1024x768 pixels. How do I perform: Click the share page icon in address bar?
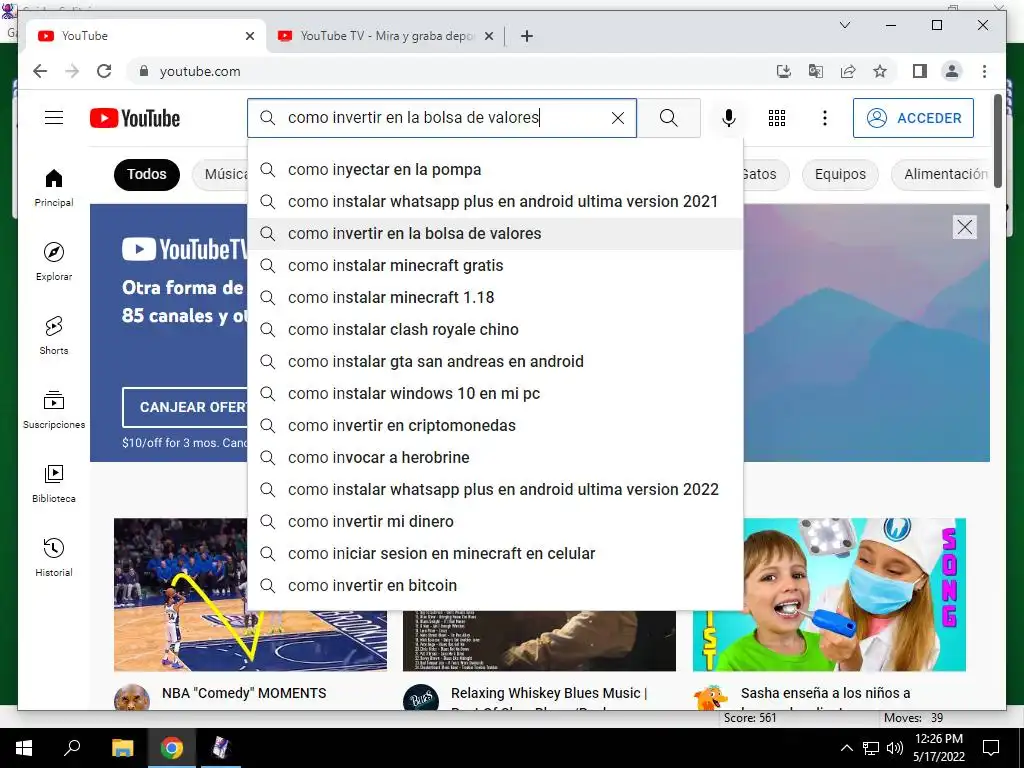(x=848, y=71)
